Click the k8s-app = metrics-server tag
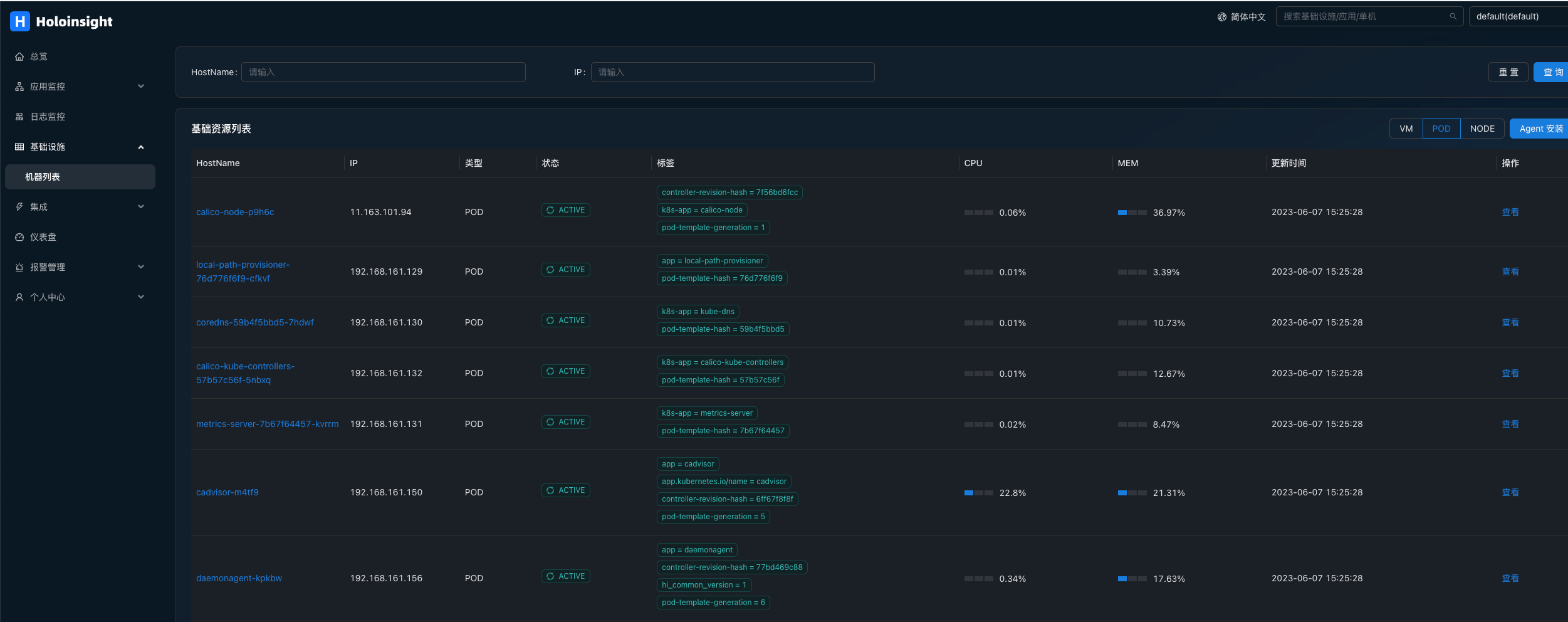 tap(708, 413)
